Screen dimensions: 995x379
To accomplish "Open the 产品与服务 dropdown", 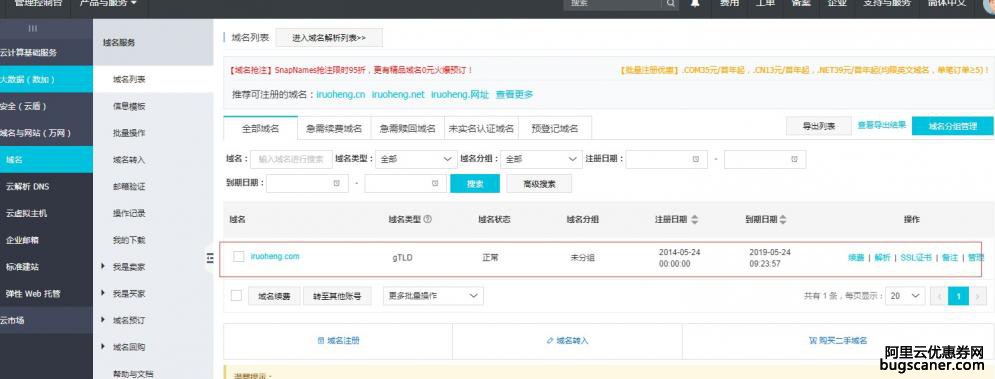I will coord(108,4).
